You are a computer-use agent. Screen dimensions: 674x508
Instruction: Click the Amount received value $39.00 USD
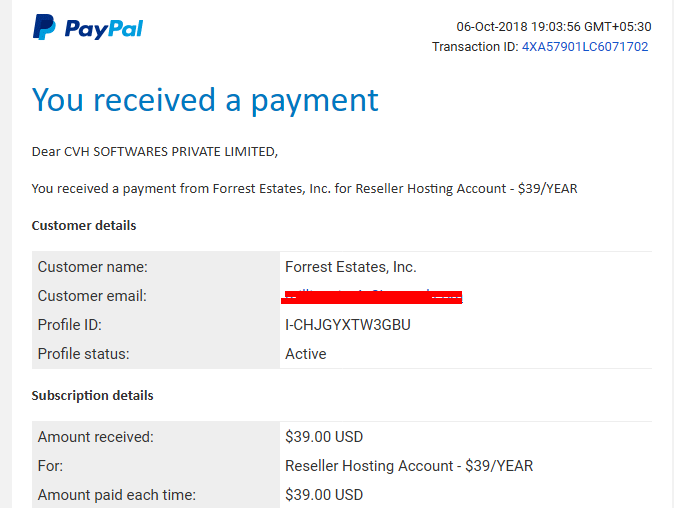coord(324,437)
